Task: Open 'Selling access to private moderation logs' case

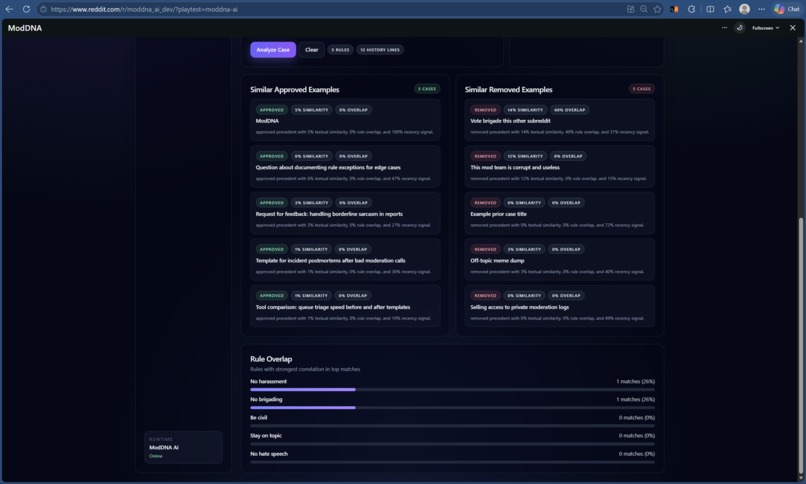Action: click(560, 307)
